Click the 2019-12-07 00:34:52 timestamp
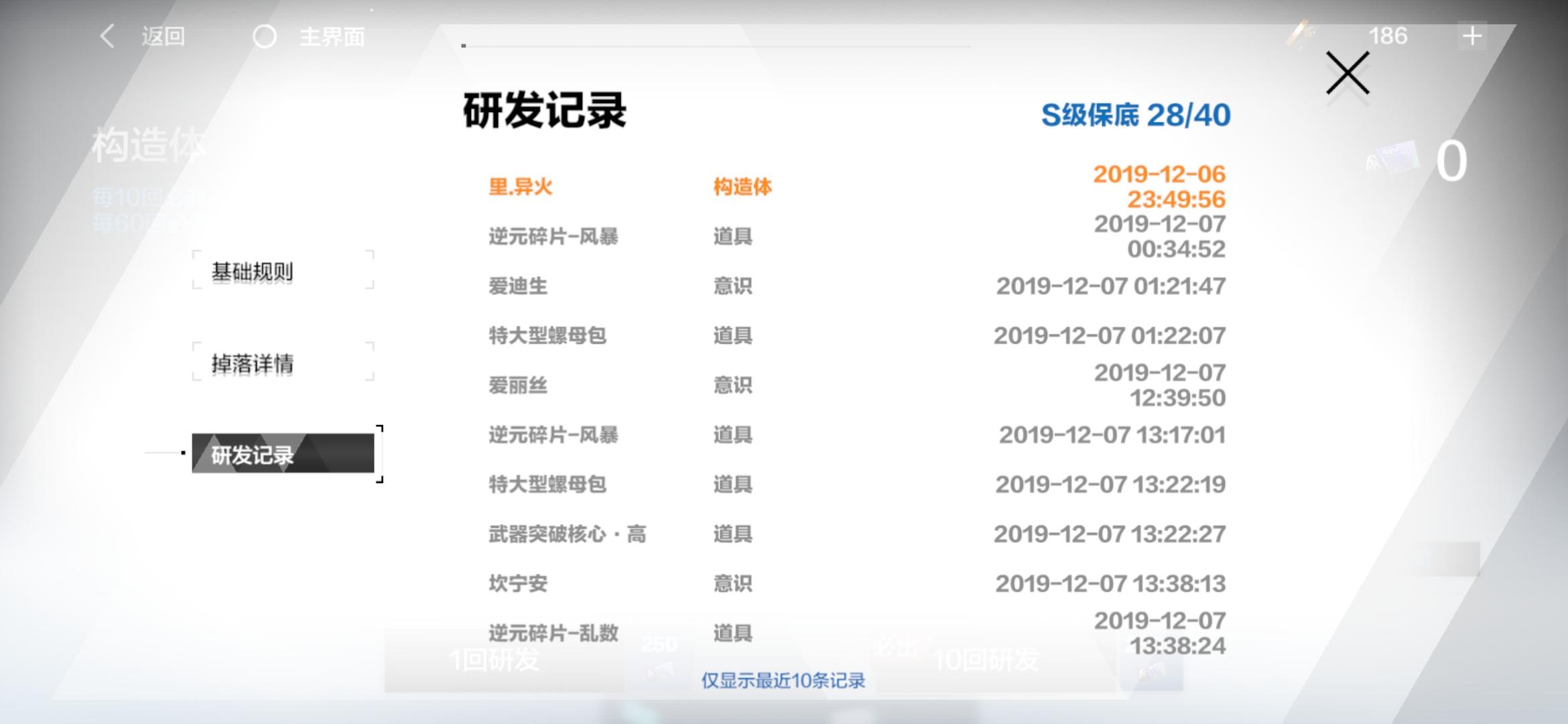The height and width of the screenshot is (724, 1568). coord(1160,236)
